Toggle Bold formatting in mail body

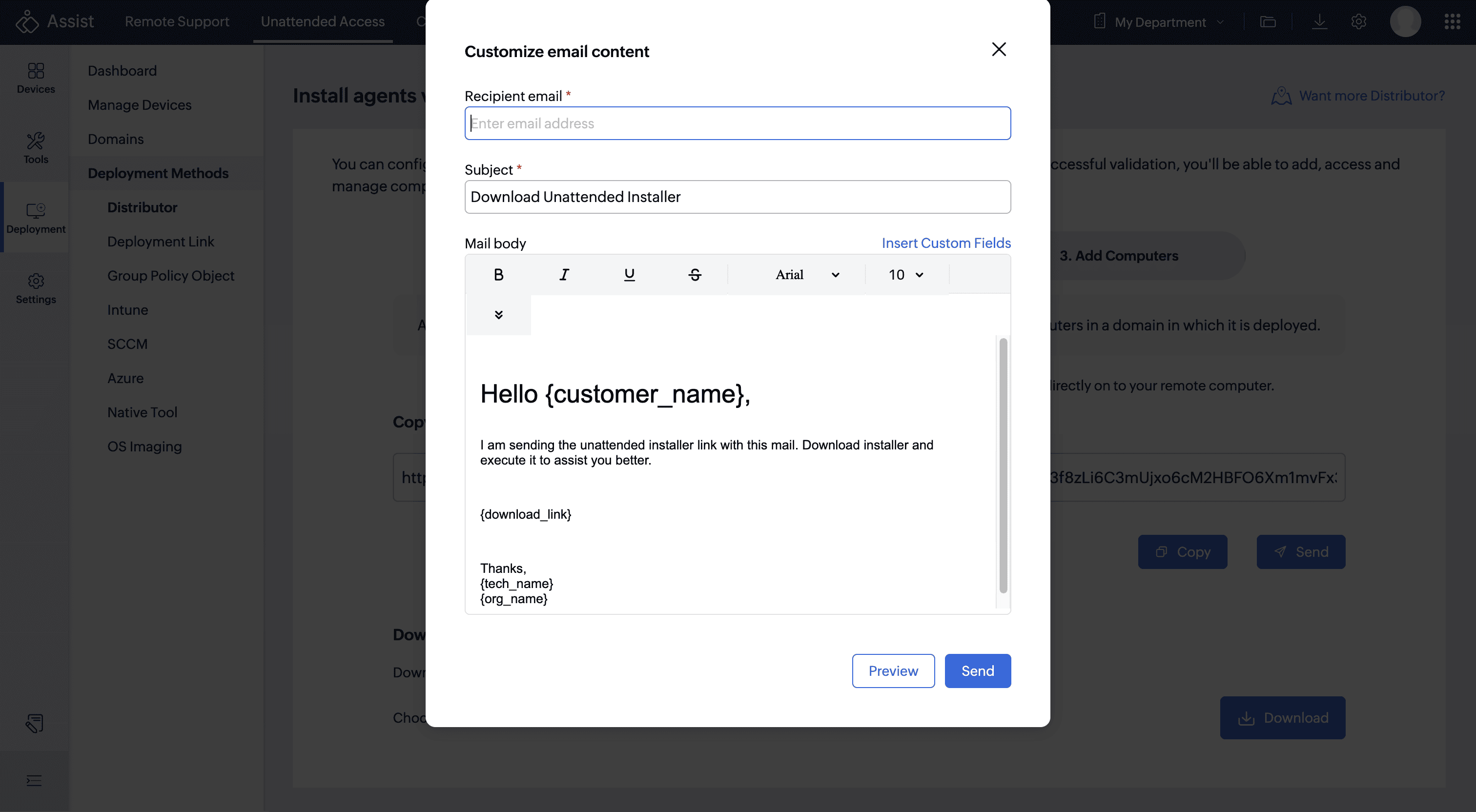498,274
